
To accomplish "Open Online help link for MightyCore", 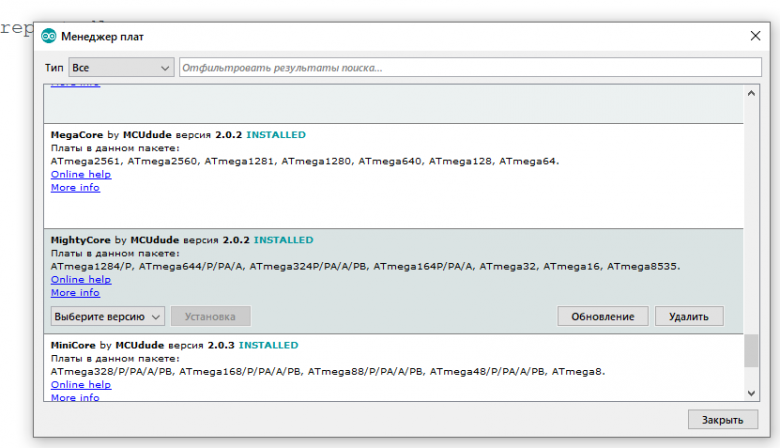I will tap(81, 279).
